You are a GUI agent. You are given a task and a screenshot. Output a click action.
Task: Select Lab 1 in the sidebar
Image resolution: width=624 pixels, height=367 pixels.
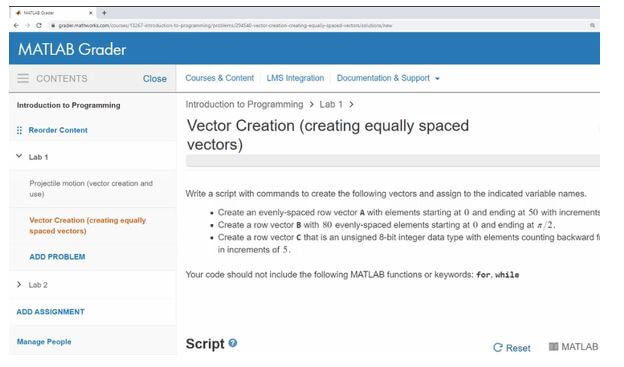click(38, 157)
